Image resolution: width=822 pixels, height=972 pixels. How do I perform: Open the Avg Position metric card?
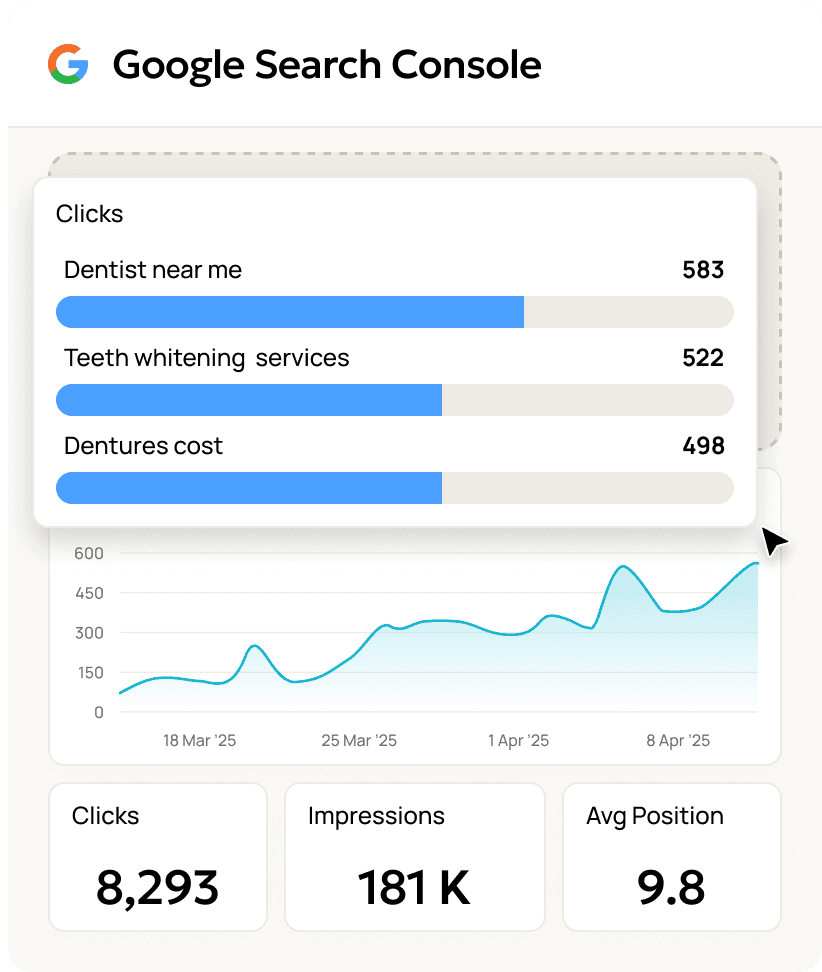pyautogui.click(x=670, y=856)
